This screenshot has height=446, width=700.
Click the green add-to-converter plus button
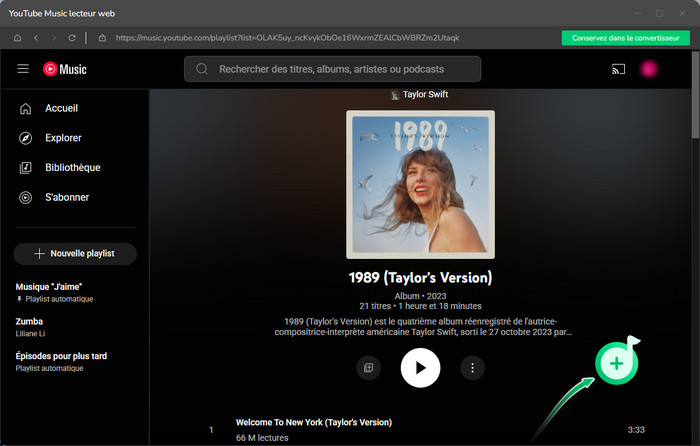617,363
